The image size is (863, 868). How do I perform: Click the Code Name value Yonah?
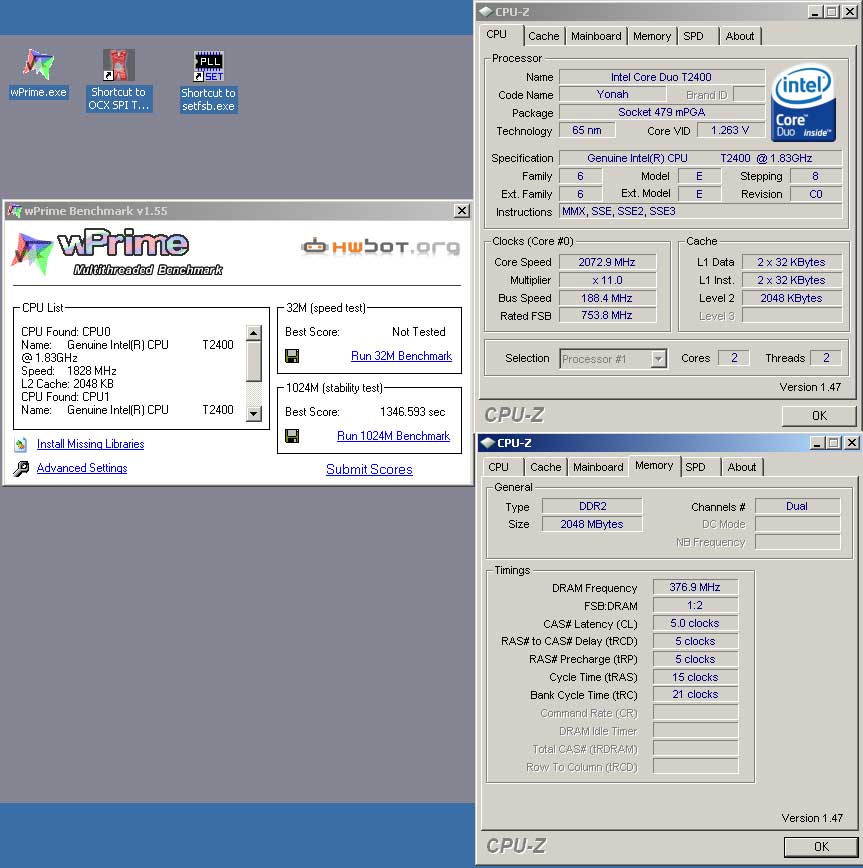point(613,95)
